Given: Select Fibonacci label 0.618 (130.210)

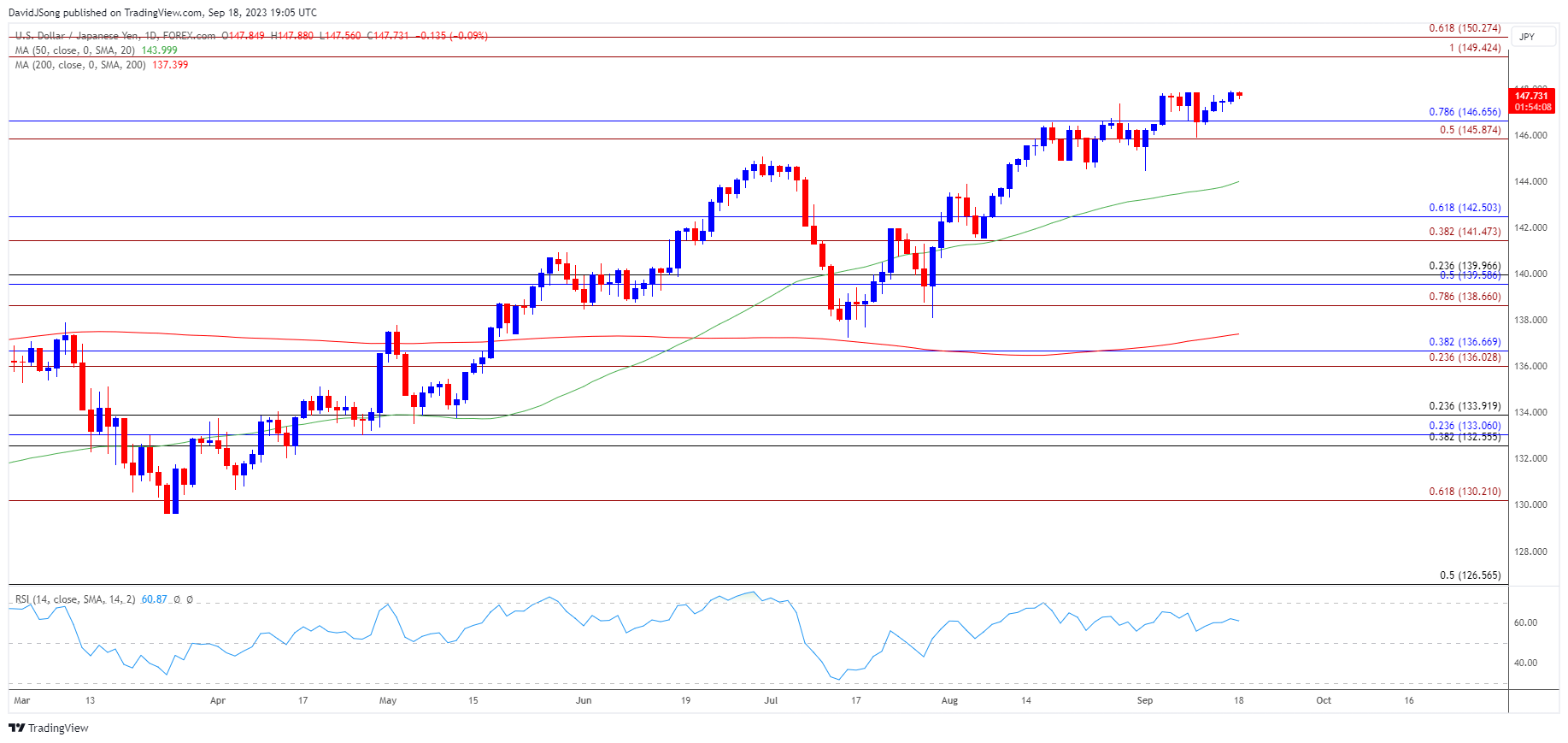Looking at the screenshot, I should click(x=1465, y=492).
